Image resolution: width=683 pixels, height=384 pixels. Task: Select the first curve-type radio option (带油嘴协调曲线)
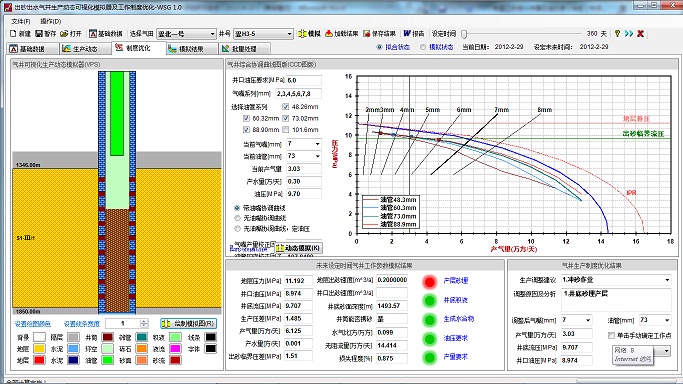coord(237,208)
